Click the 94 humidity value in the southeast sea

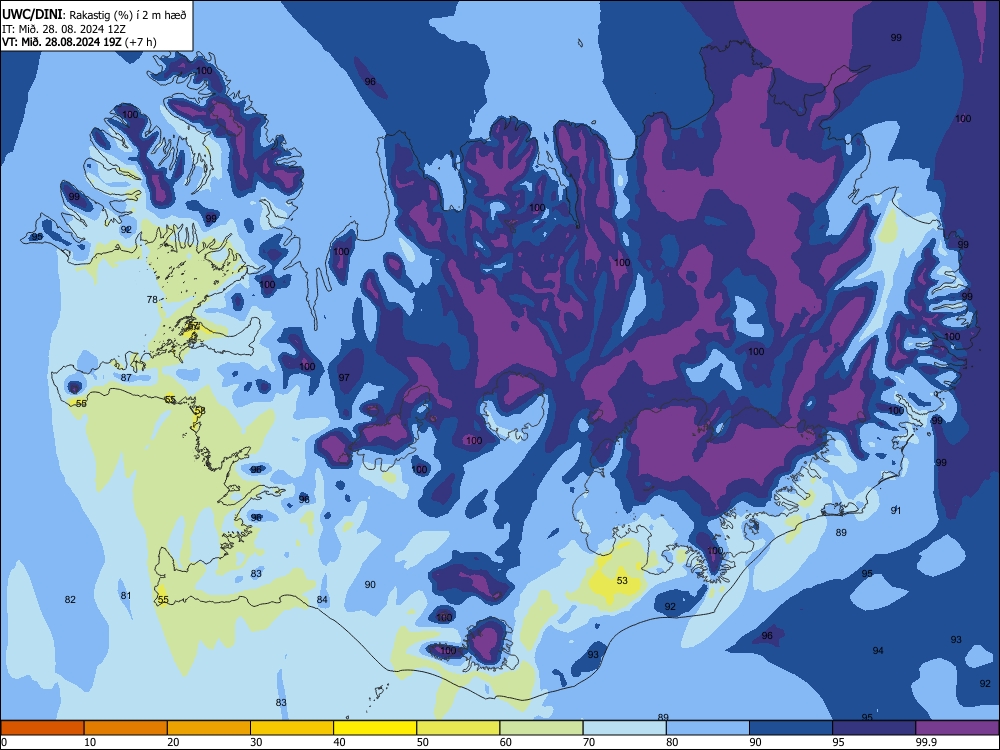pyautogui.click(x=878, y=651)
